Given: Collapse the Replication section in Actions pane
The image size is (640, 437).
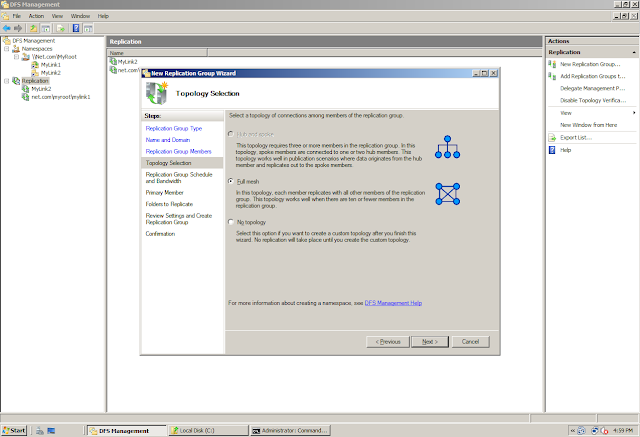Looking at the screenshot, I should point(634,52).
